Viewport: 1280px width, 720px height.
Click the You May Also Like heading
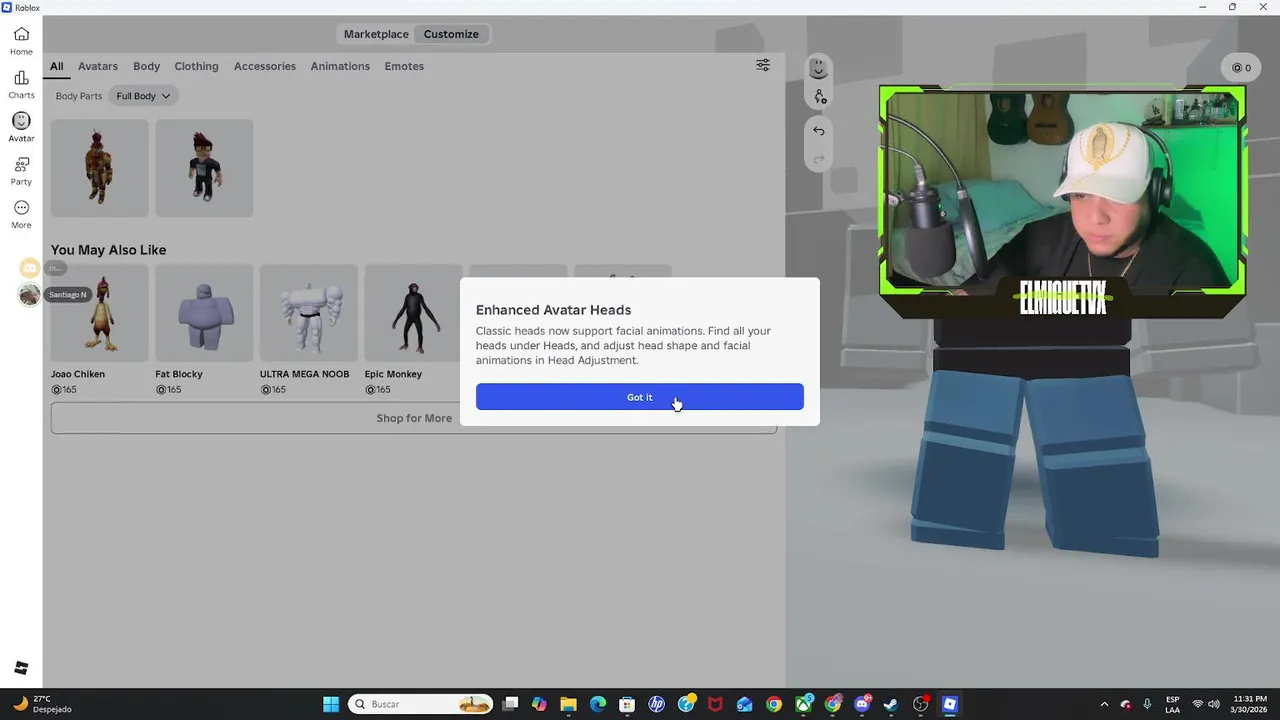click(109, 250)
